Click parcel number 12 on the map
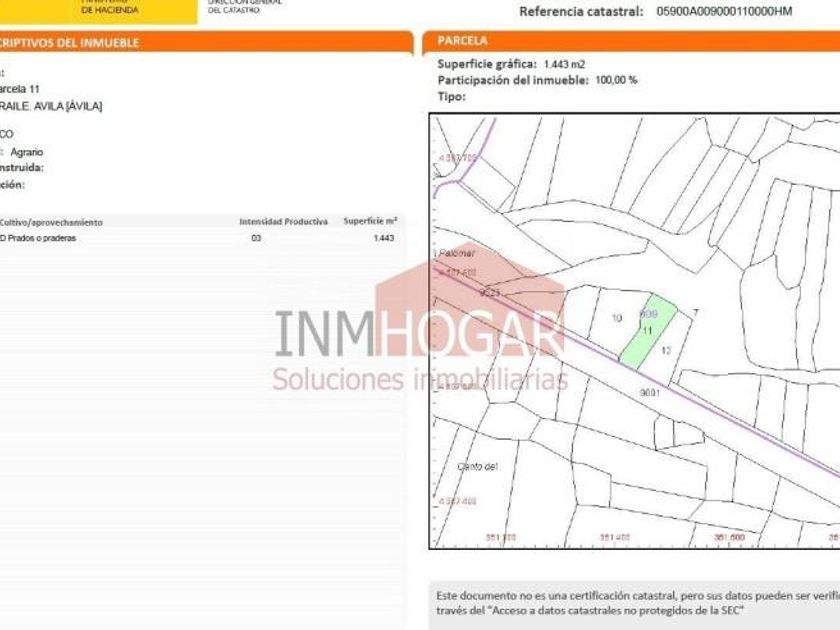This screenshot has width=840, height=630. click(666, 350)
